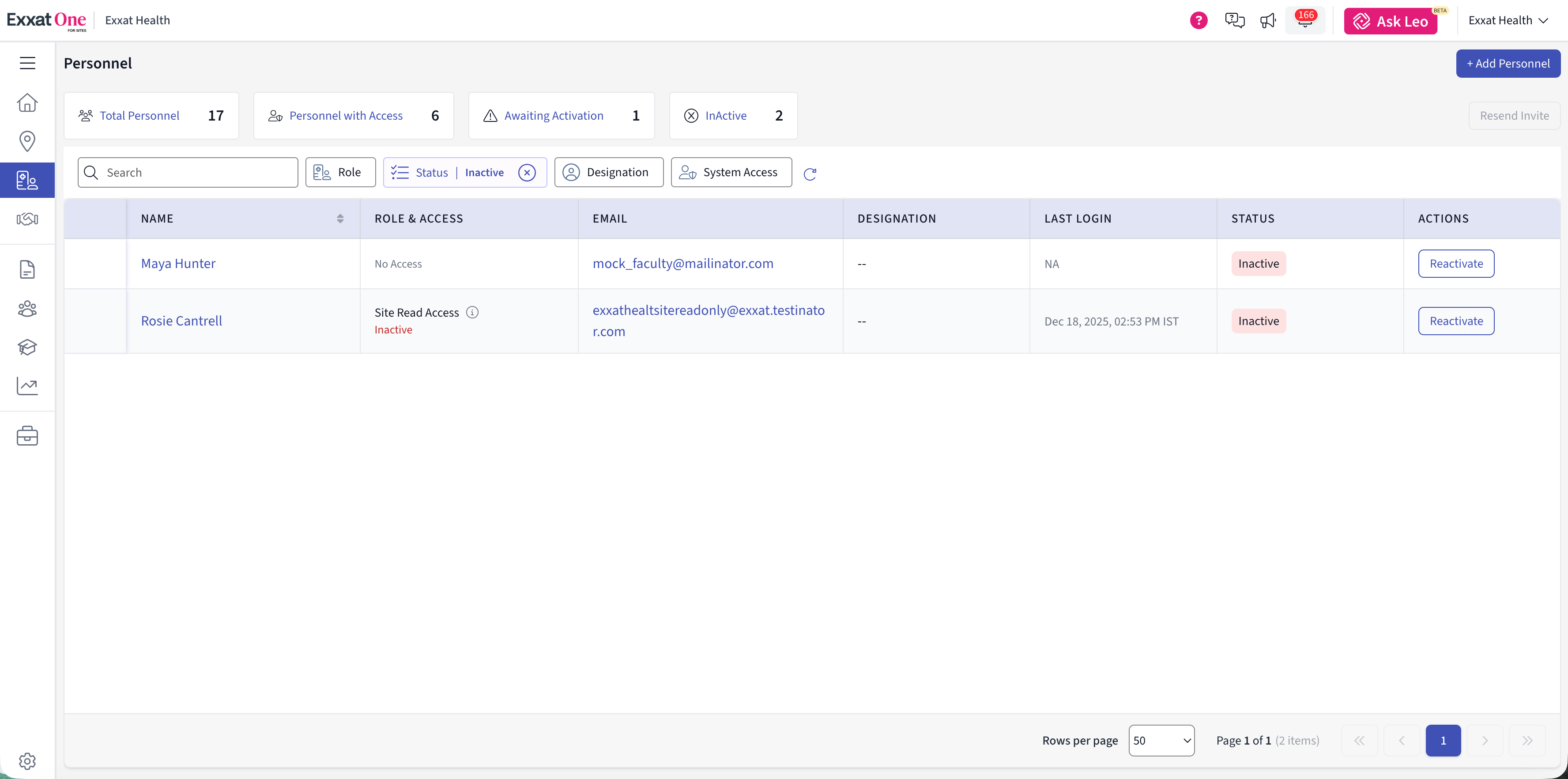Viewport: 1568px width, 779px height.
Task: Select the InActive summary card
Action: click(733, 116)
